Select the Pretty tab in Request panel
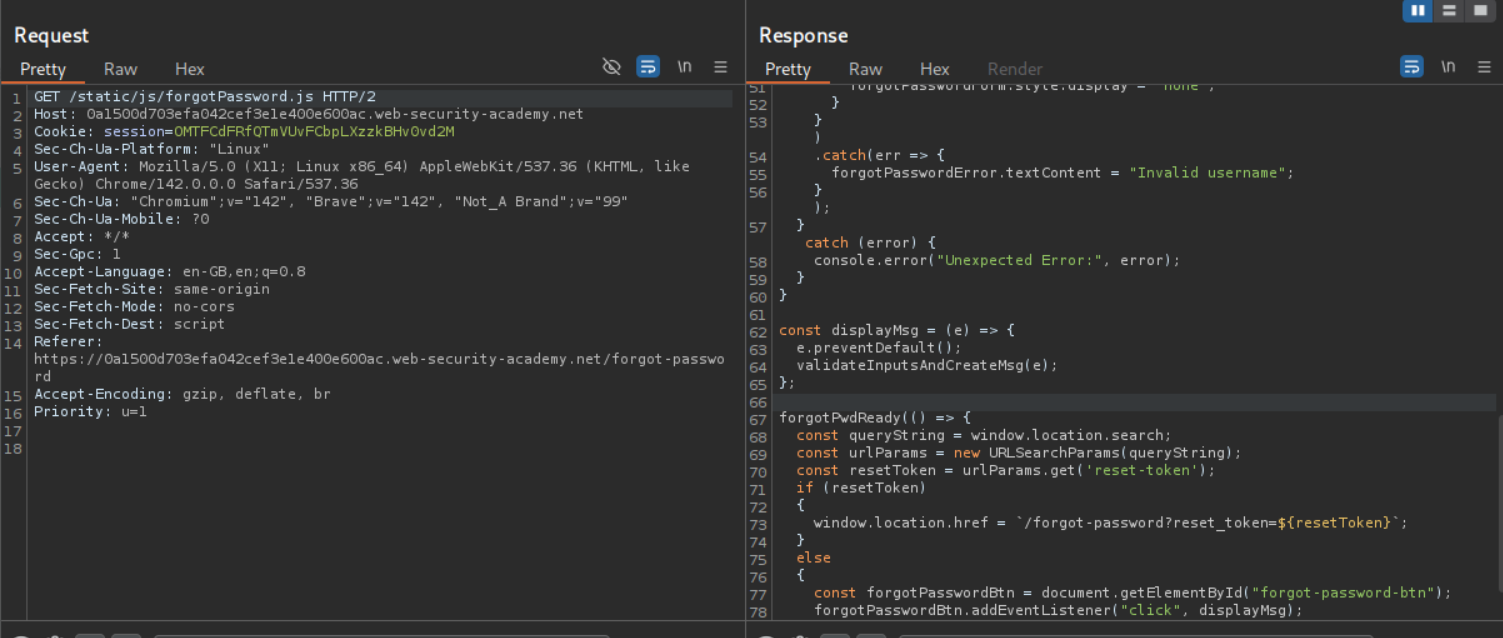 (43, 69)
